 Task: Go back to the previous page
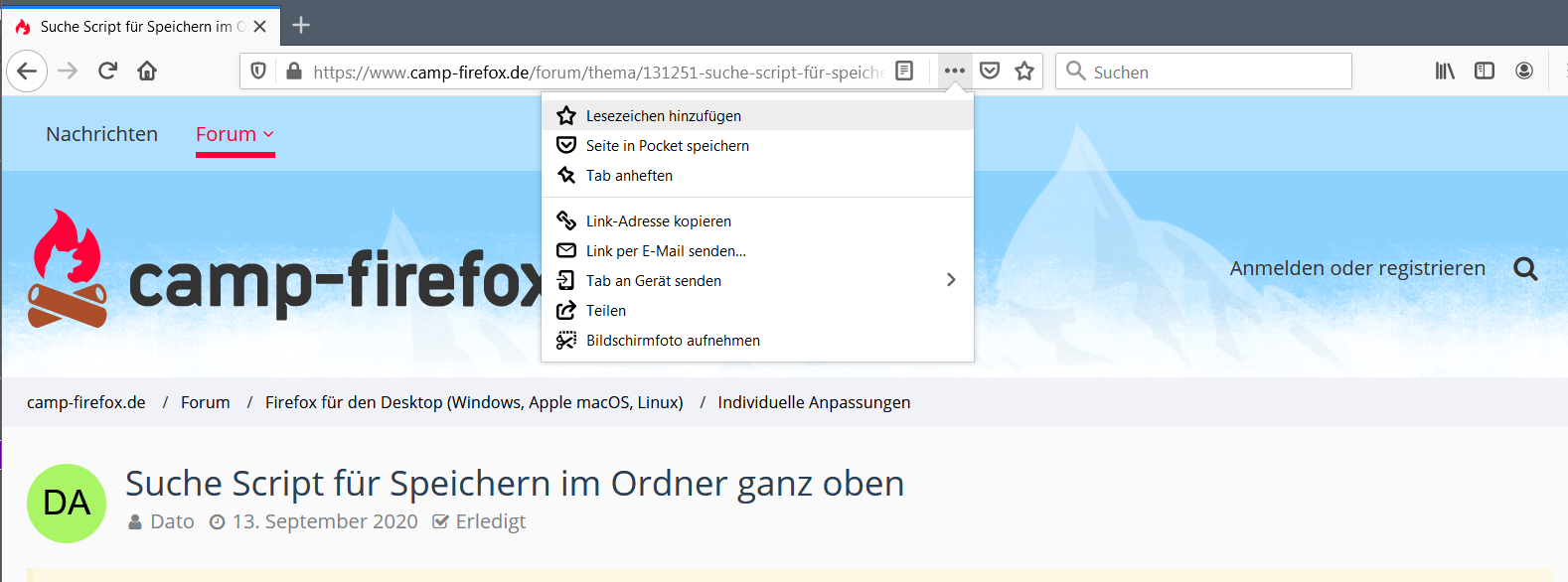click(27, 71)
